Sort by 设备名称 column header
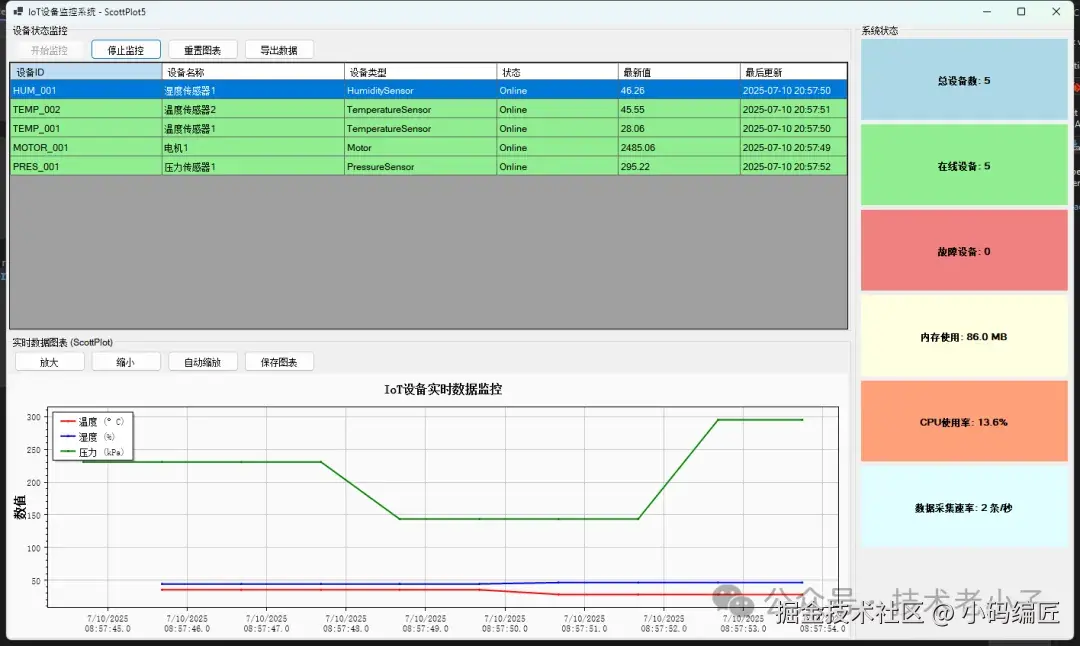This screenshot has height=646, width=1080. 253,72
